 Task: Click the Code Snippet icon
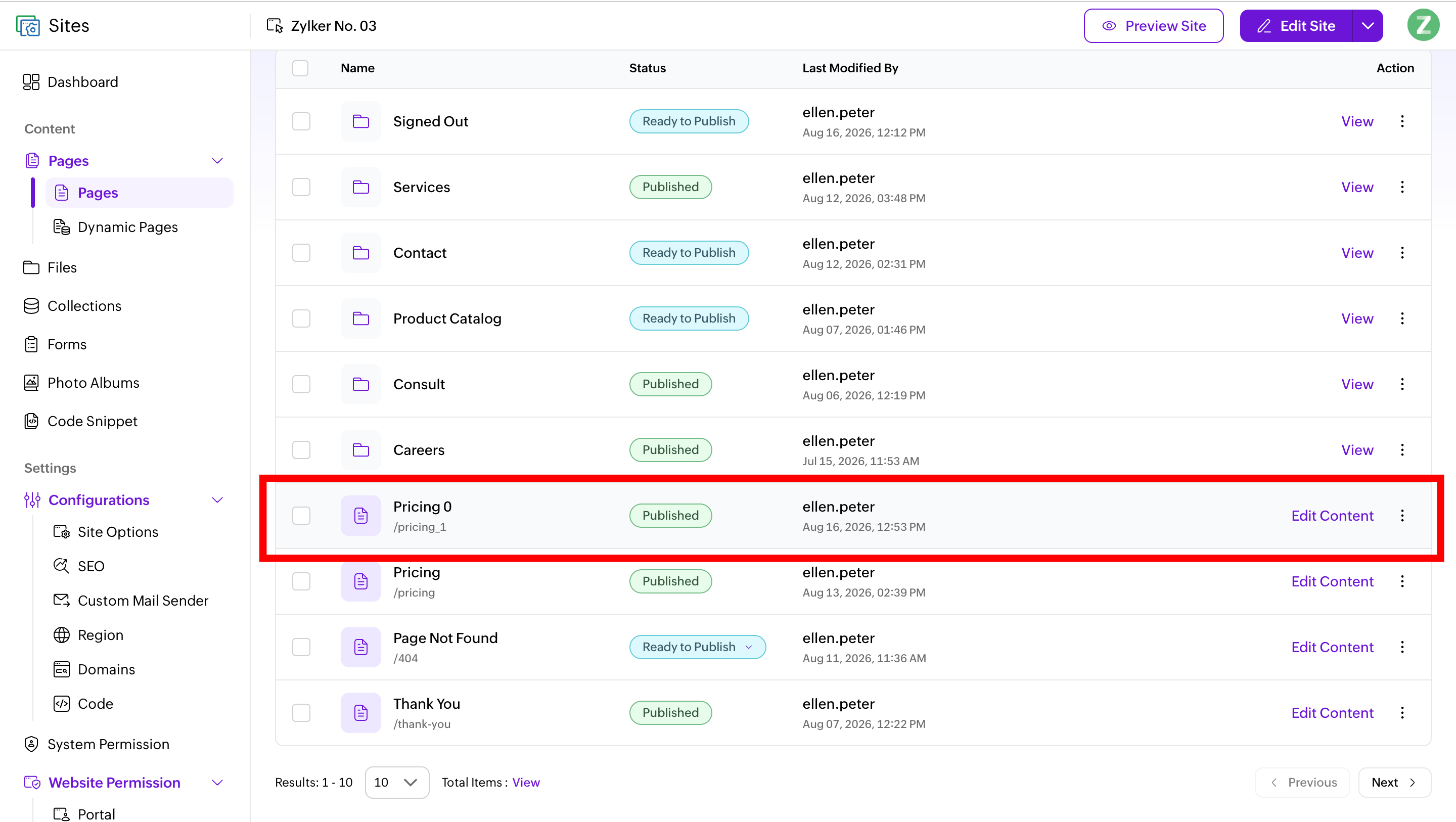(31, 421)
